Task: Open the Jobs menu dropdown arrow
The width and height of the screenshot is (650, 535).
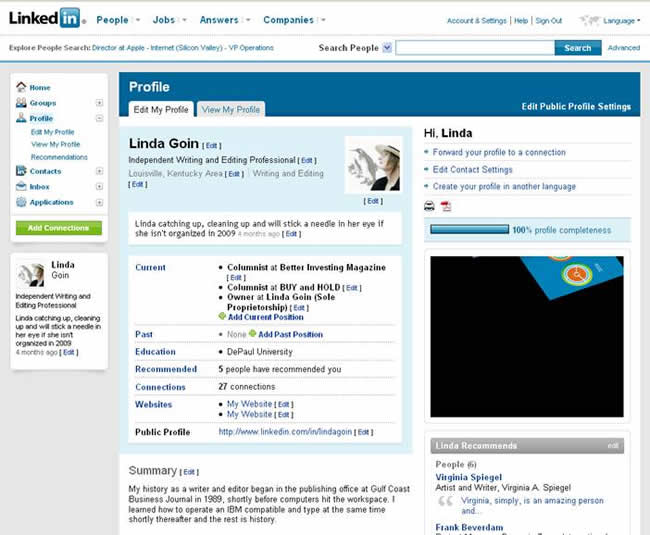Action: (x=184, y=20)
